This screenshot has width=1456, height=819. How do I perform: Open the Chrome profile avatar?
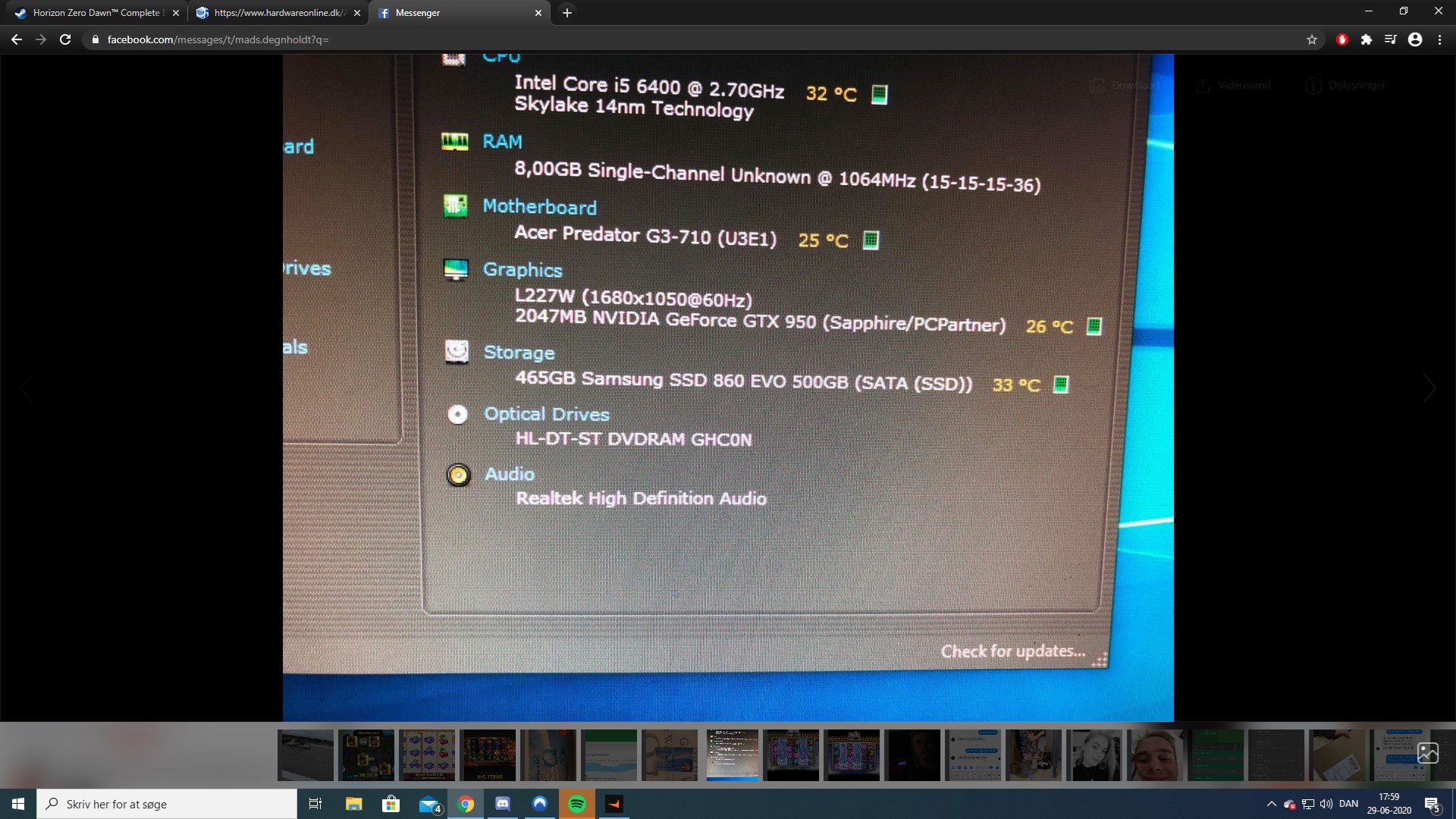click(x=1415, y=39)
